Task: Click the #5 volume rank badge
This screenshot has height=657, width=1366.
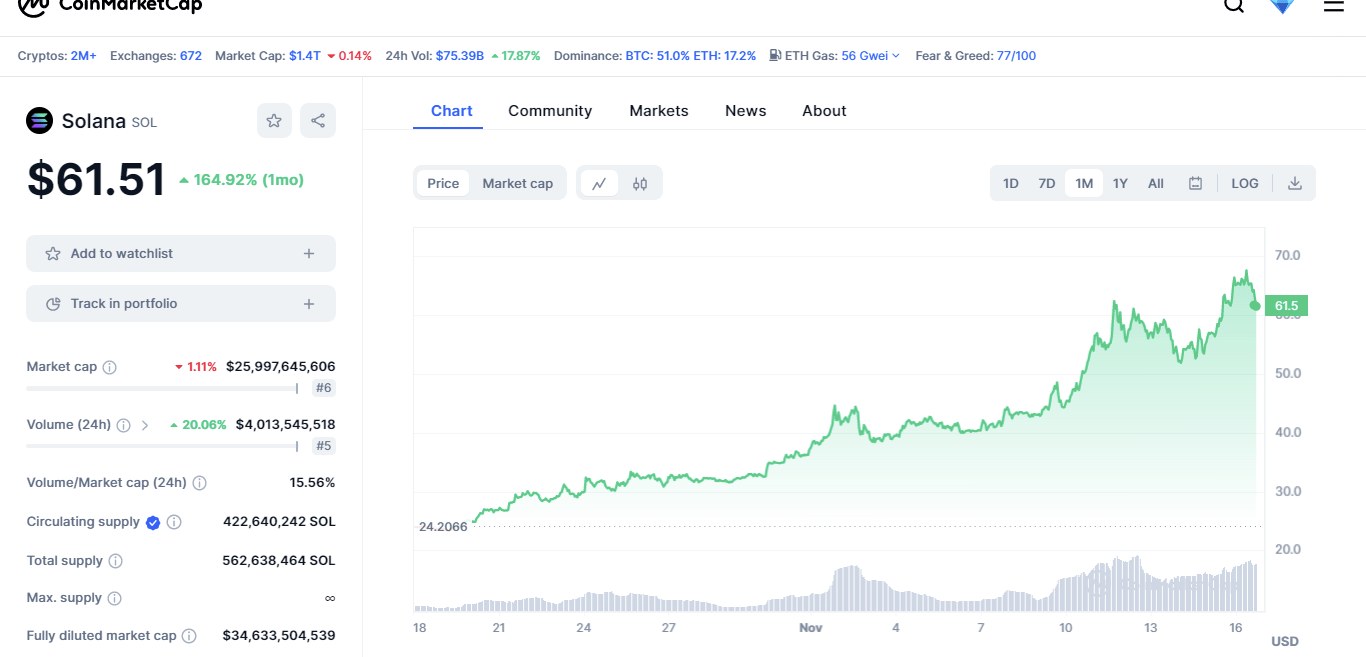Action: click(x=323, y=446)
